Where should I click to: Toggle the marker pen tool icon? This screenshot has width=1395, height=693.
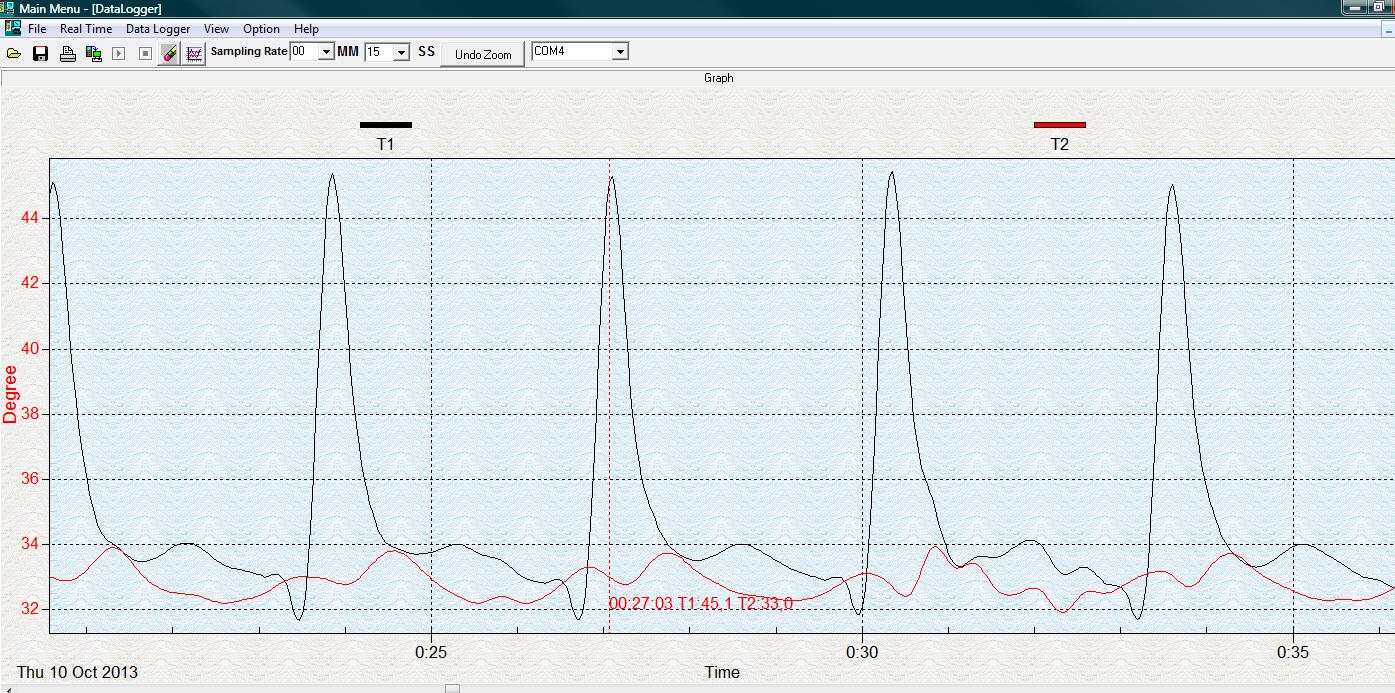[x=169, y=53]
